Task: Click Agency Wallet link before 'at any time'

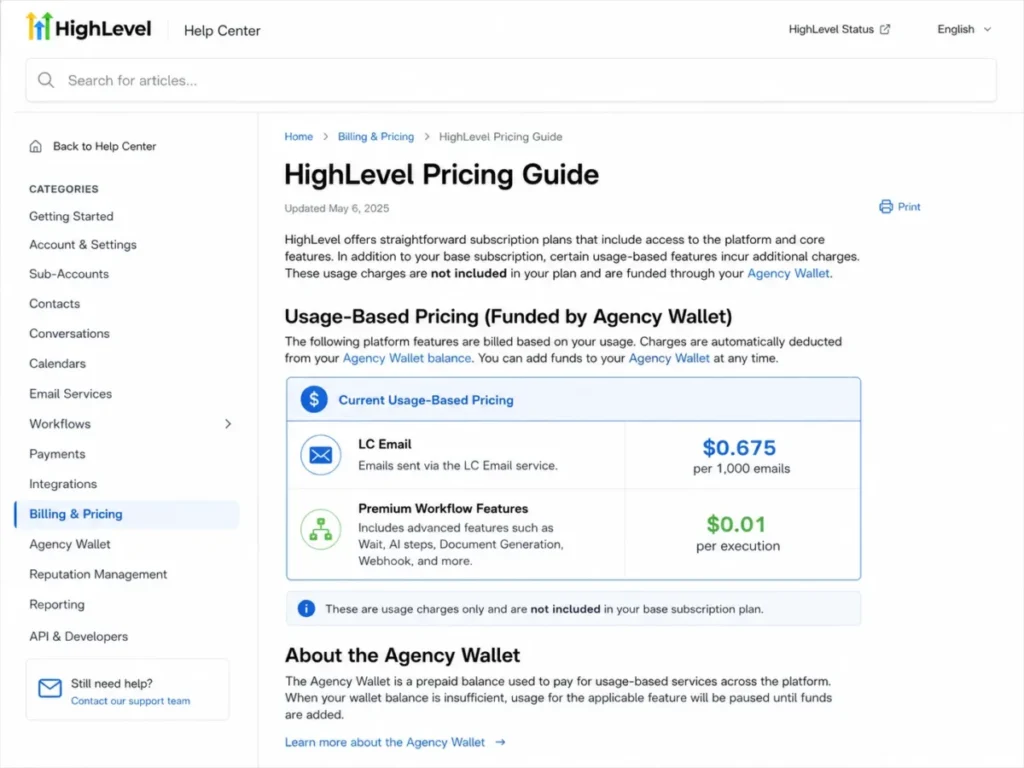Action: point(669,359)
